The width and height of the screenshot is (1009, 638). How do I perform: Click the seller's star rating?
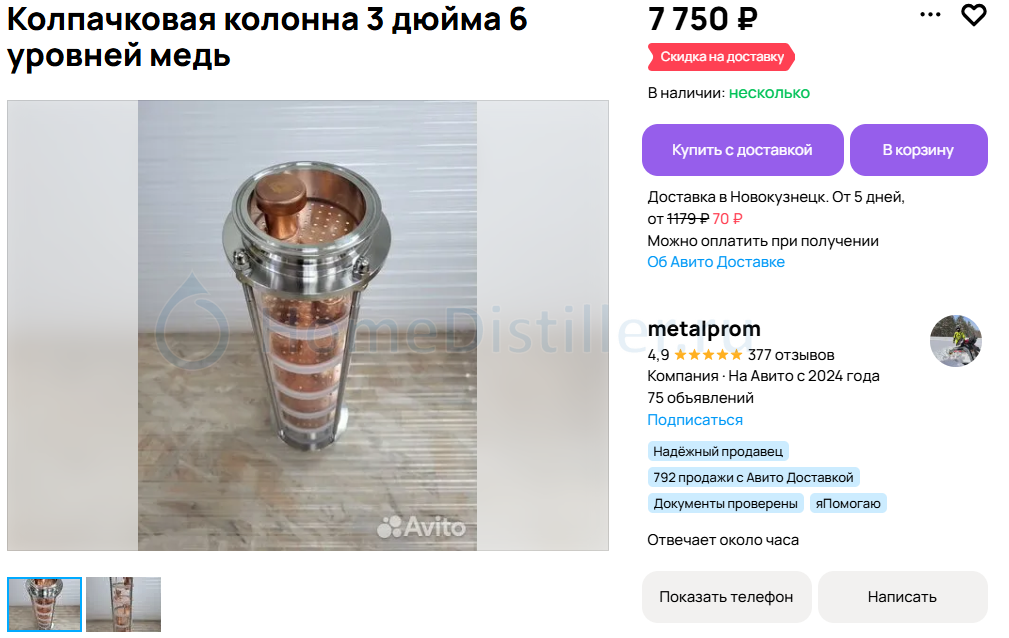[707, 355]
